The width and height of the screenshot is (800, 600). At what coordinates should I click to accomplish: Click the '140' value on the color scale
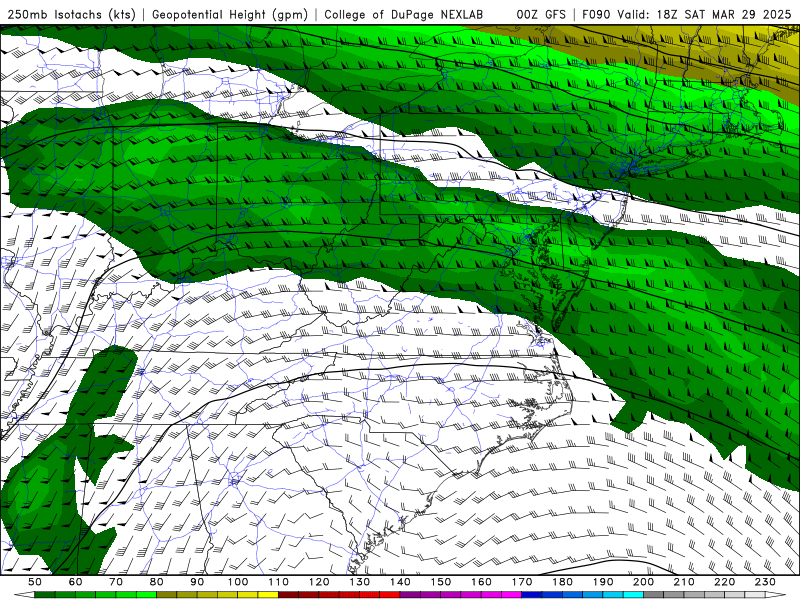click(x=400, y=582)
